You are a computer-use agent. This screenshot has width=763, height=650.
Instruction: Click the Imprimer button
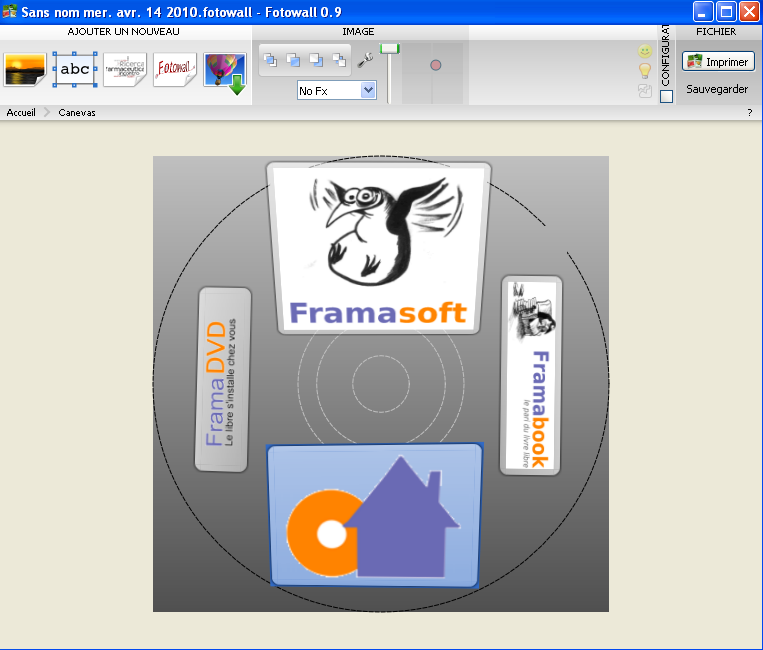pos(718,62)
